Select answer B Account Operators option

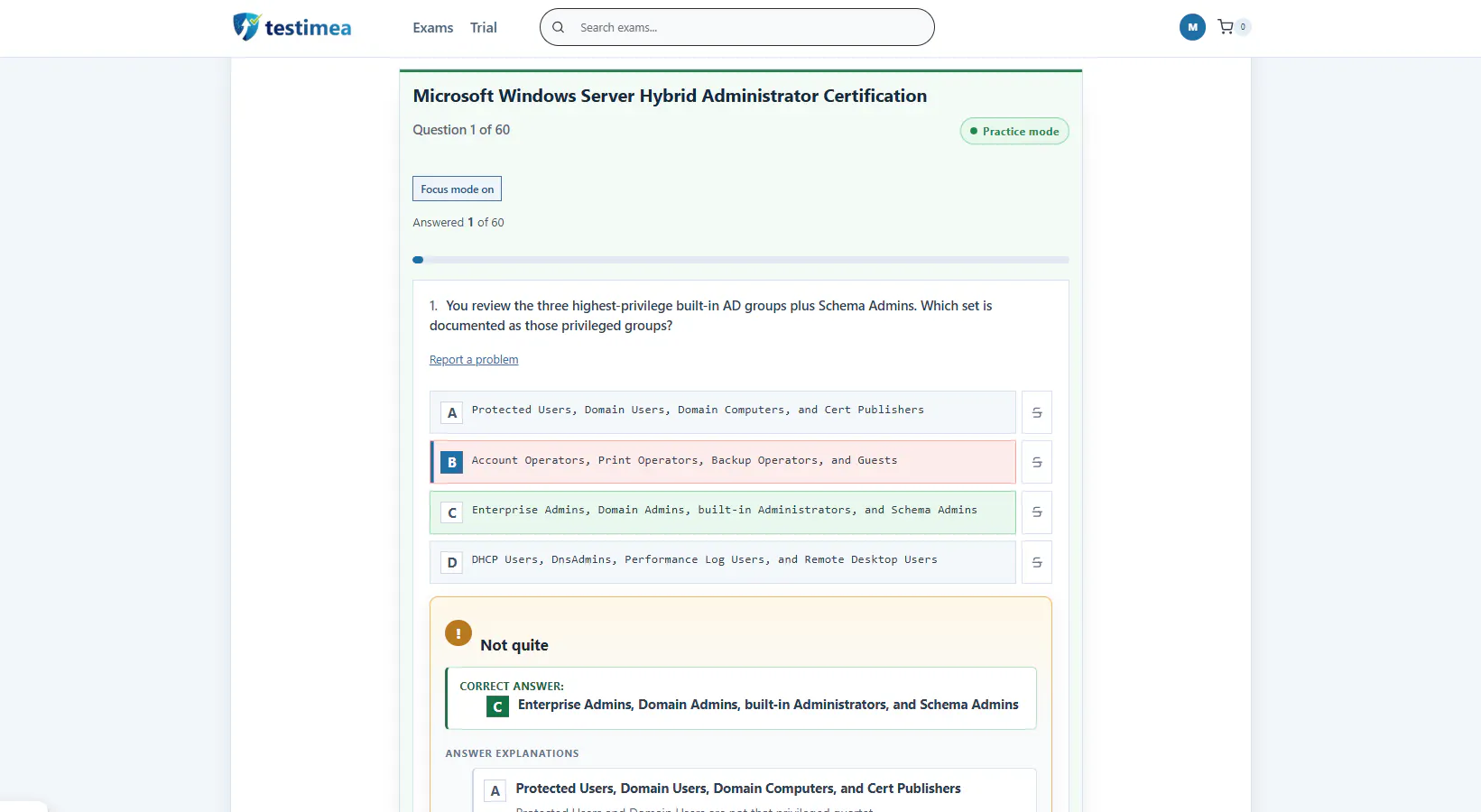[723, 462]
